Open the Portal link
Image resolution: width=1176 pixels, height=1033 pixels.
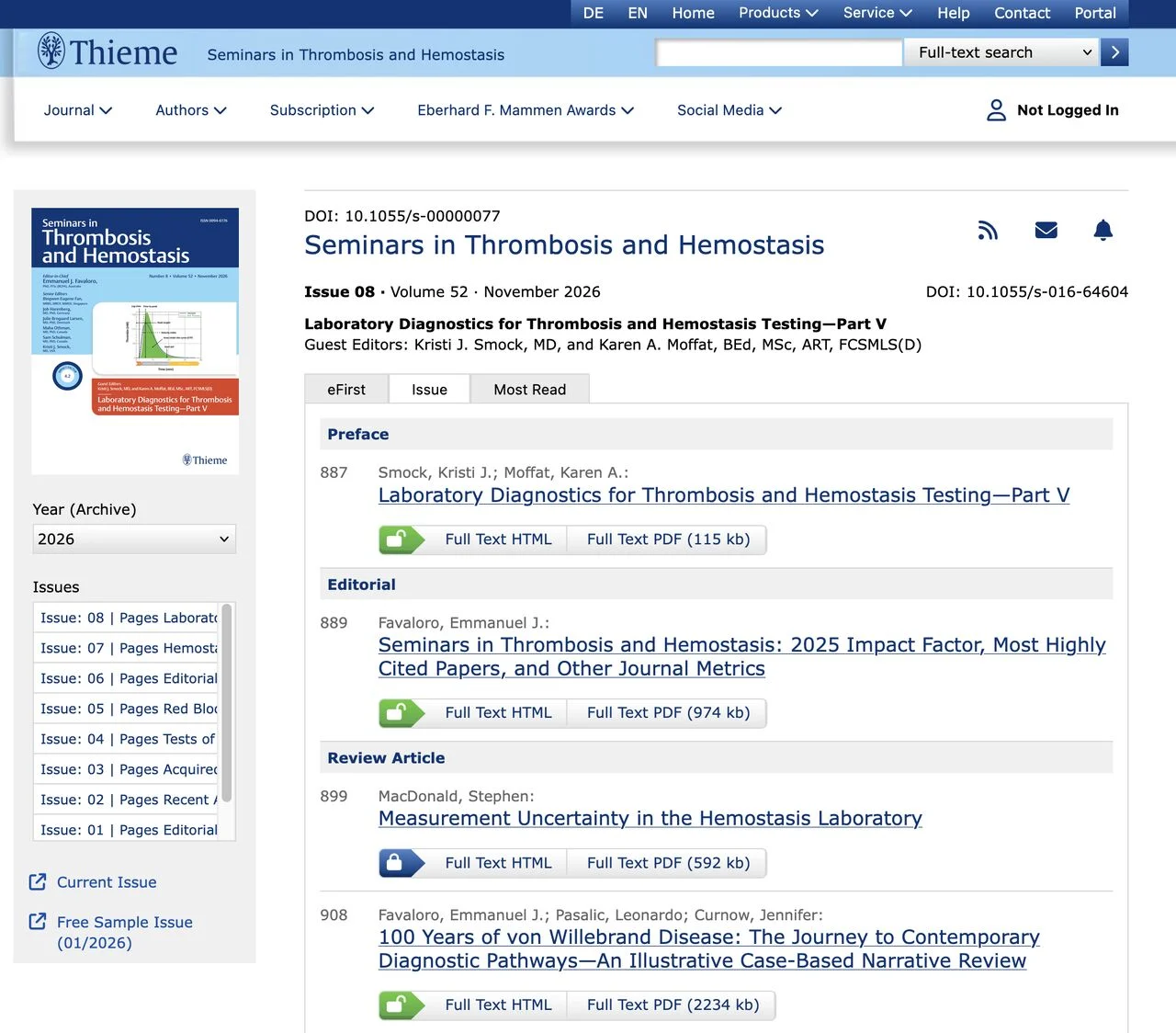click(1095, 13)
